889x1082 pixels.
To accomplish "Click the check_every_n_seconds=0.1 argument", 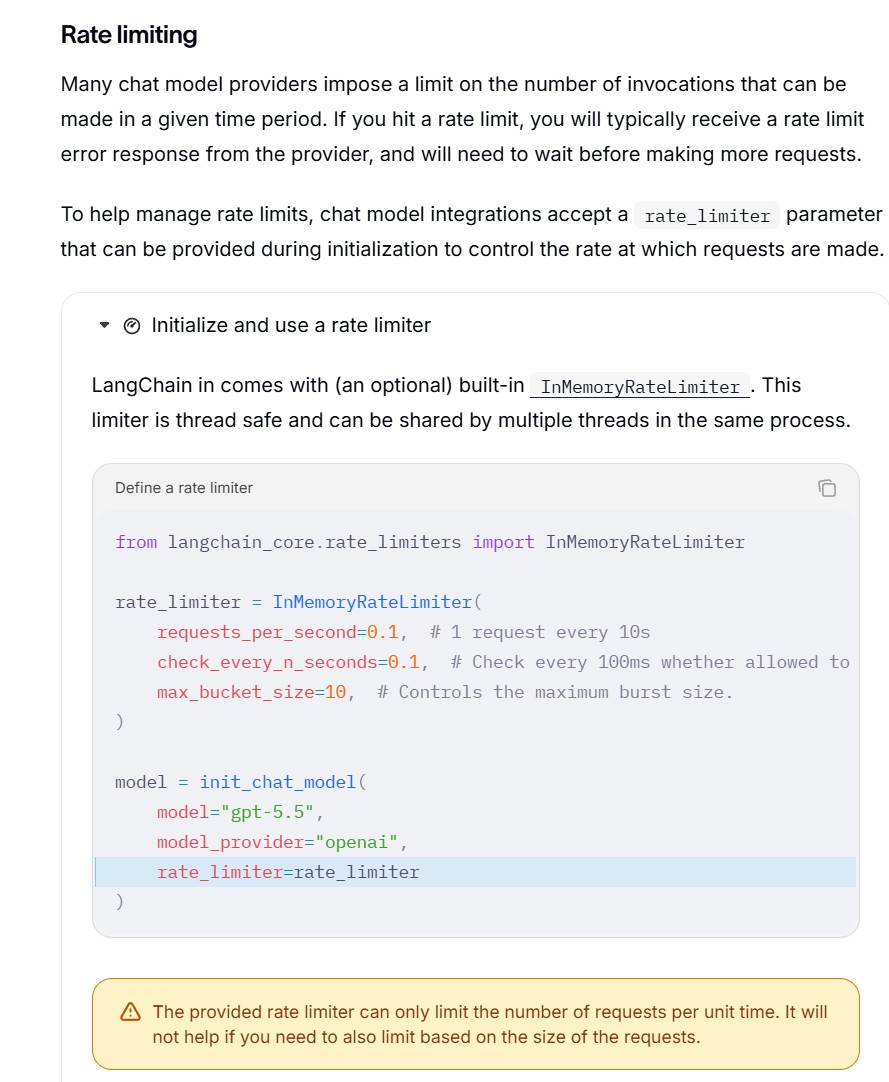I will tap(289, 662).
